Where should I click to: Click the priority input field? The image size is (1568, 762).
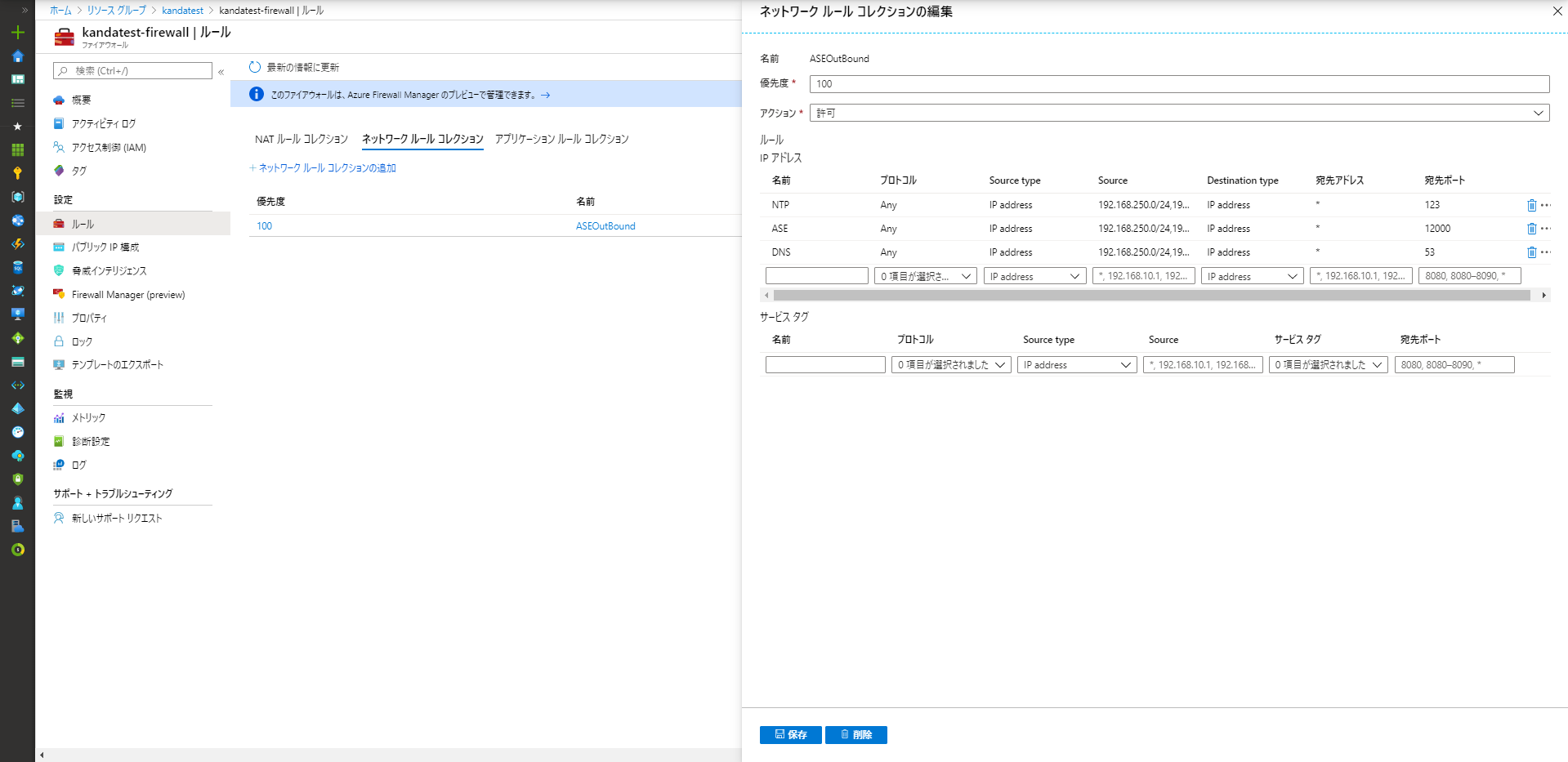pyautogui.click(x=1178, y=84)
